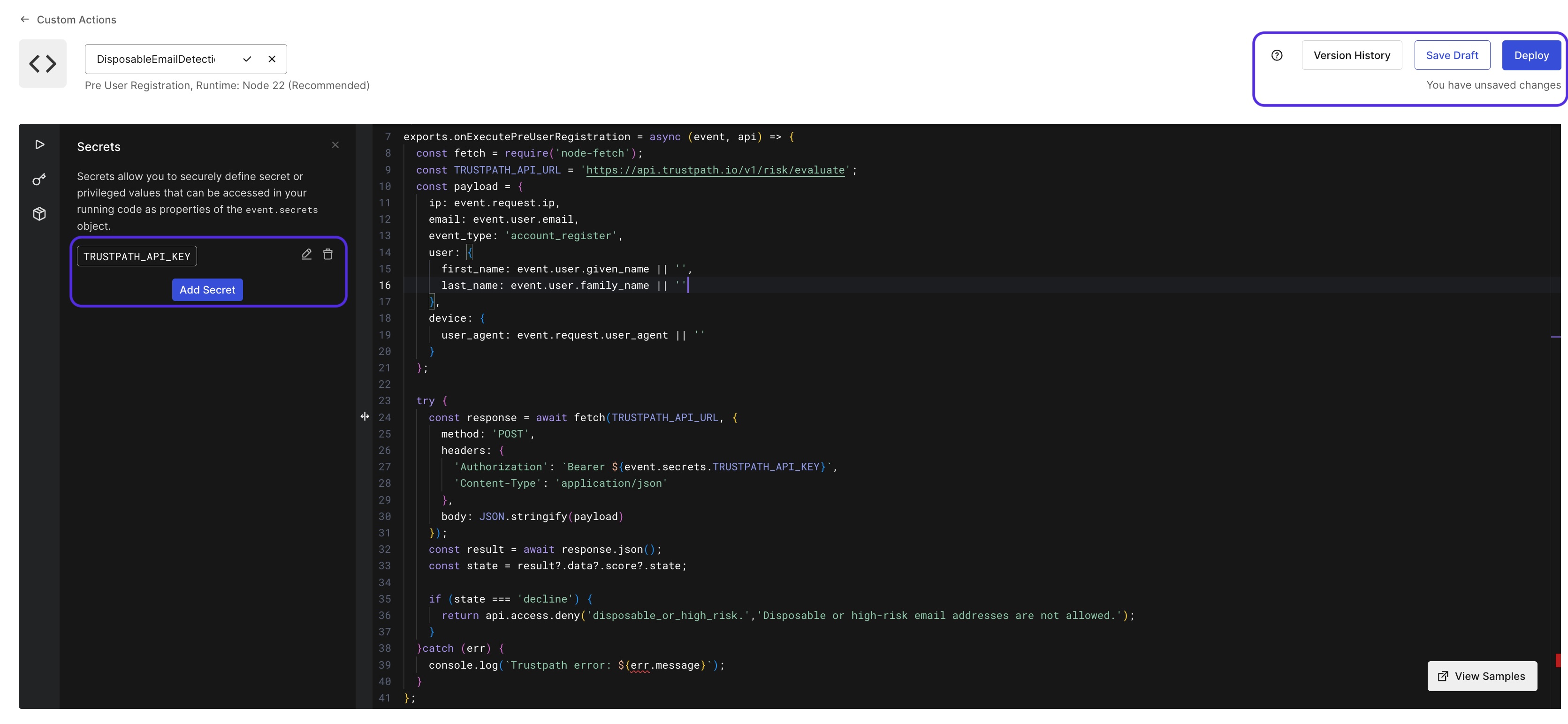The width and height of the screenshot is (1568, 724).
Task: Dismiss the Secrets panel with its X
Action: pyautogui.click(x=335, y=145)
